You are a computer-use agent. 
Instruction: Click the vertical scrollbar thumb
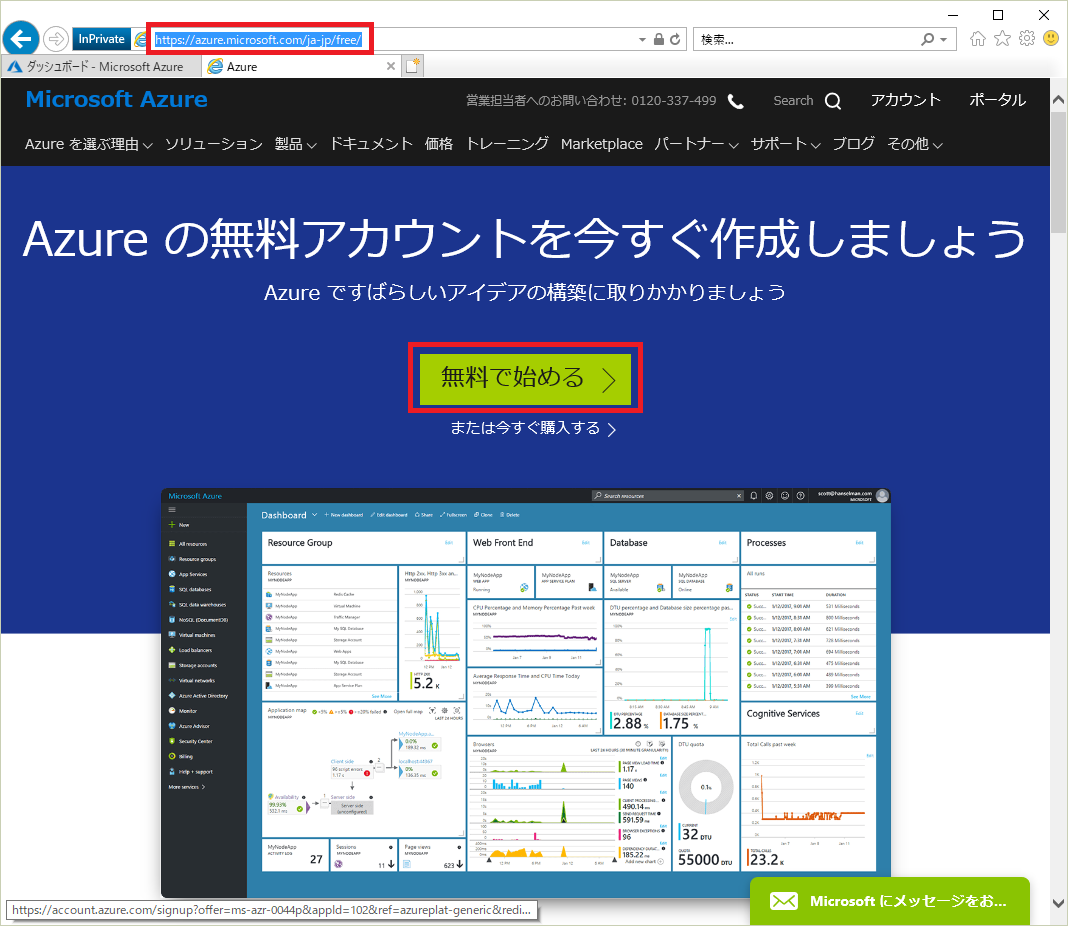(x=1058, y=172)
